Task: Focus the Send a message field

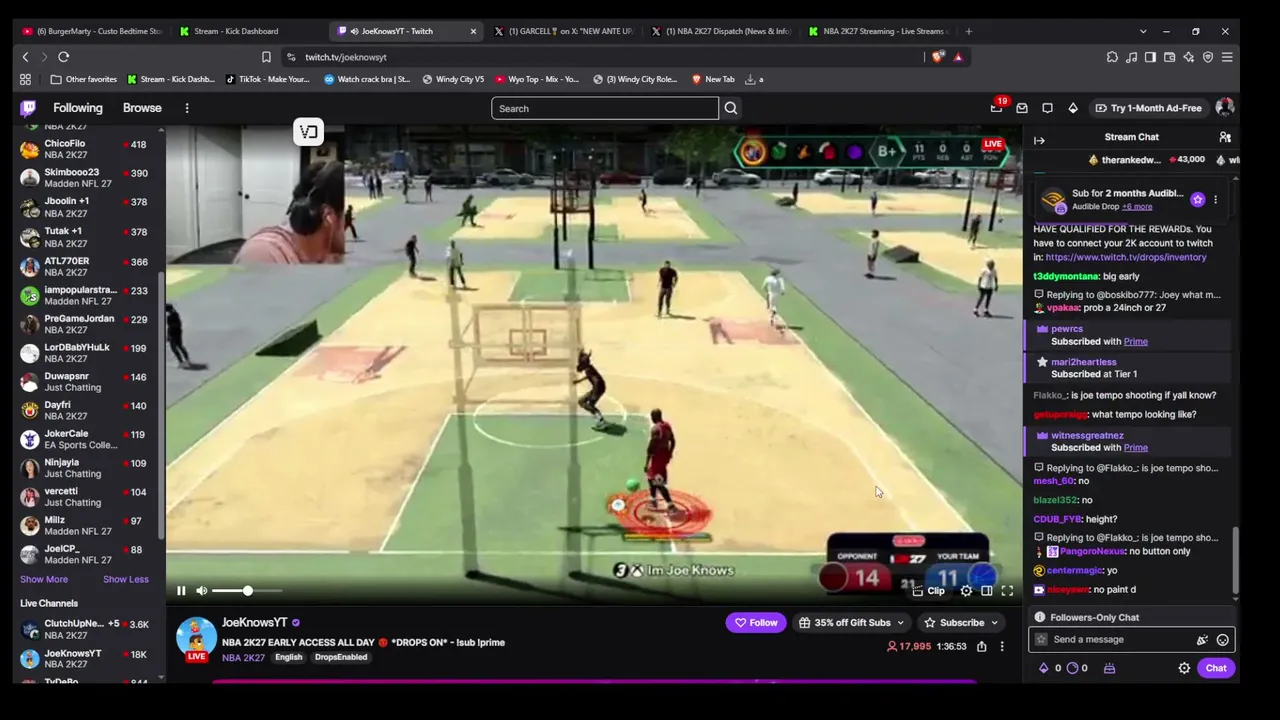Action: pos(1131,640)
